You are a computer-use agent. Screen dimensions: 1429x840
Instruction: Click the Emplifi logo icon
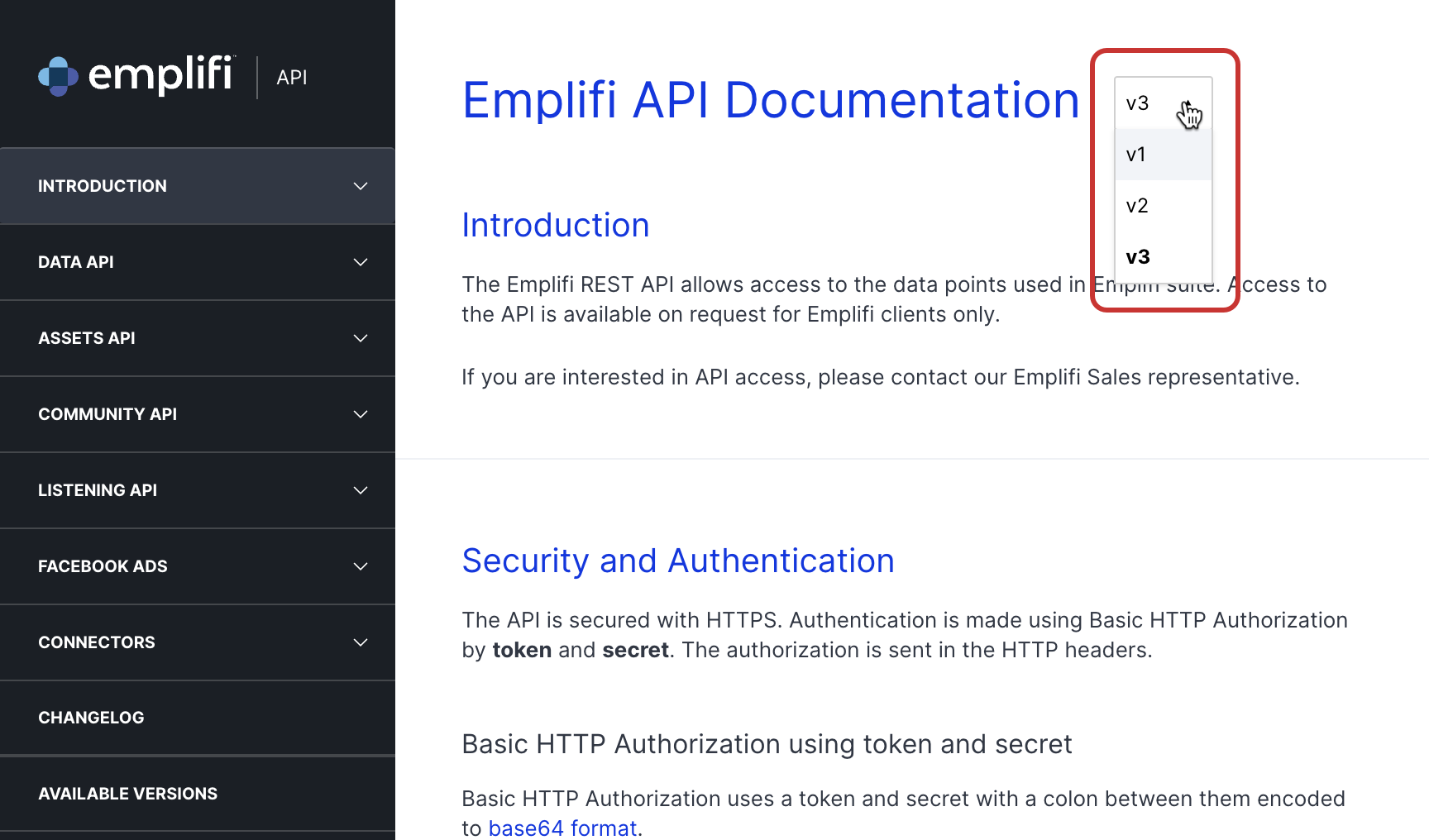pyautogui.click(x=58, y=76)
